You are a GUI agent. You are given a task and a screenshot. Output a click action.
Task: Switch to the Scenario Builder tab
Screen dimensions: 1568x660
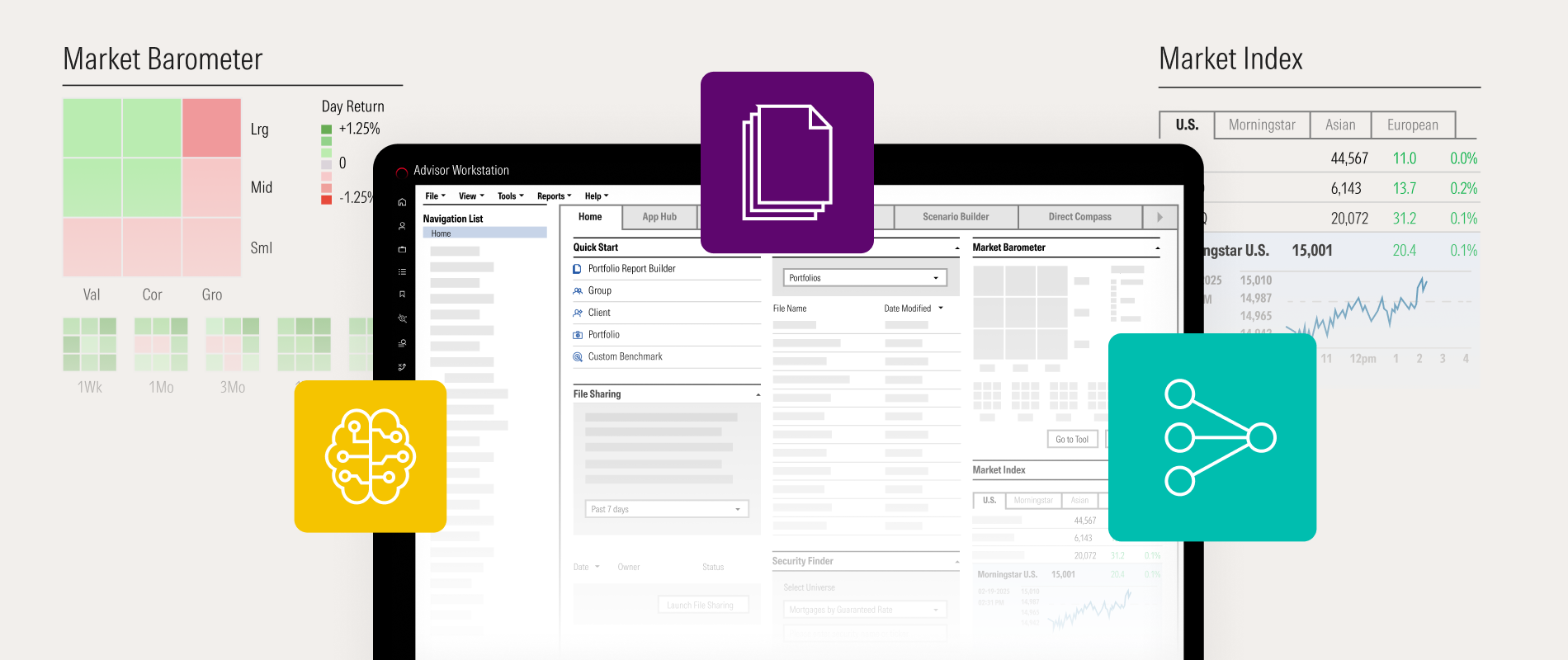pyautogui.click(x=956, y=217)
